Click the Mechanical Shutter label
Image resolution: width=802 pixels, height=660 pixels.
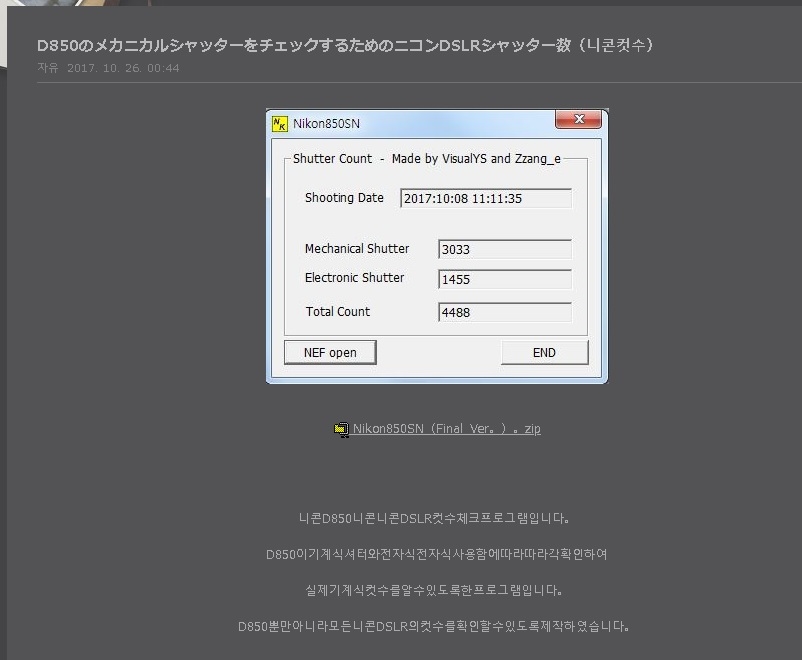point(357,249)
